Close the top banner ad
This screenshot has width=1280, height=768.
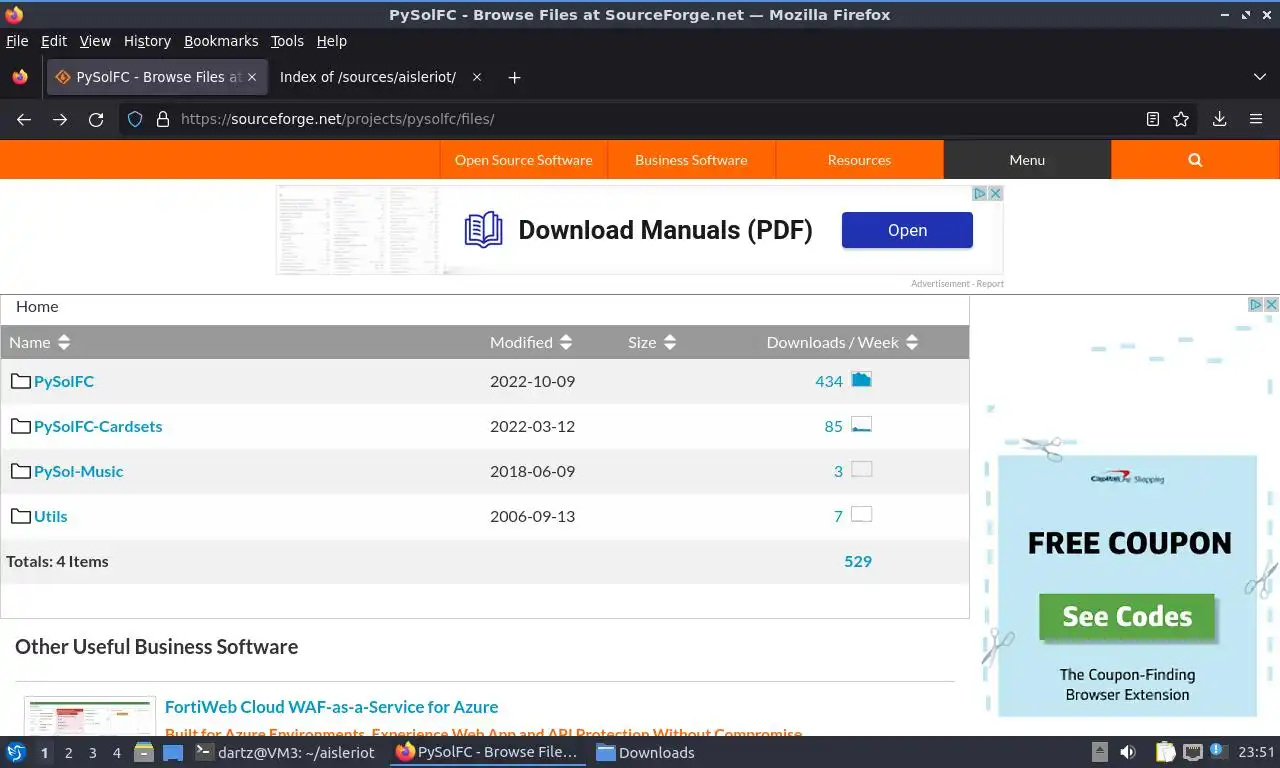tap(995, 194)
